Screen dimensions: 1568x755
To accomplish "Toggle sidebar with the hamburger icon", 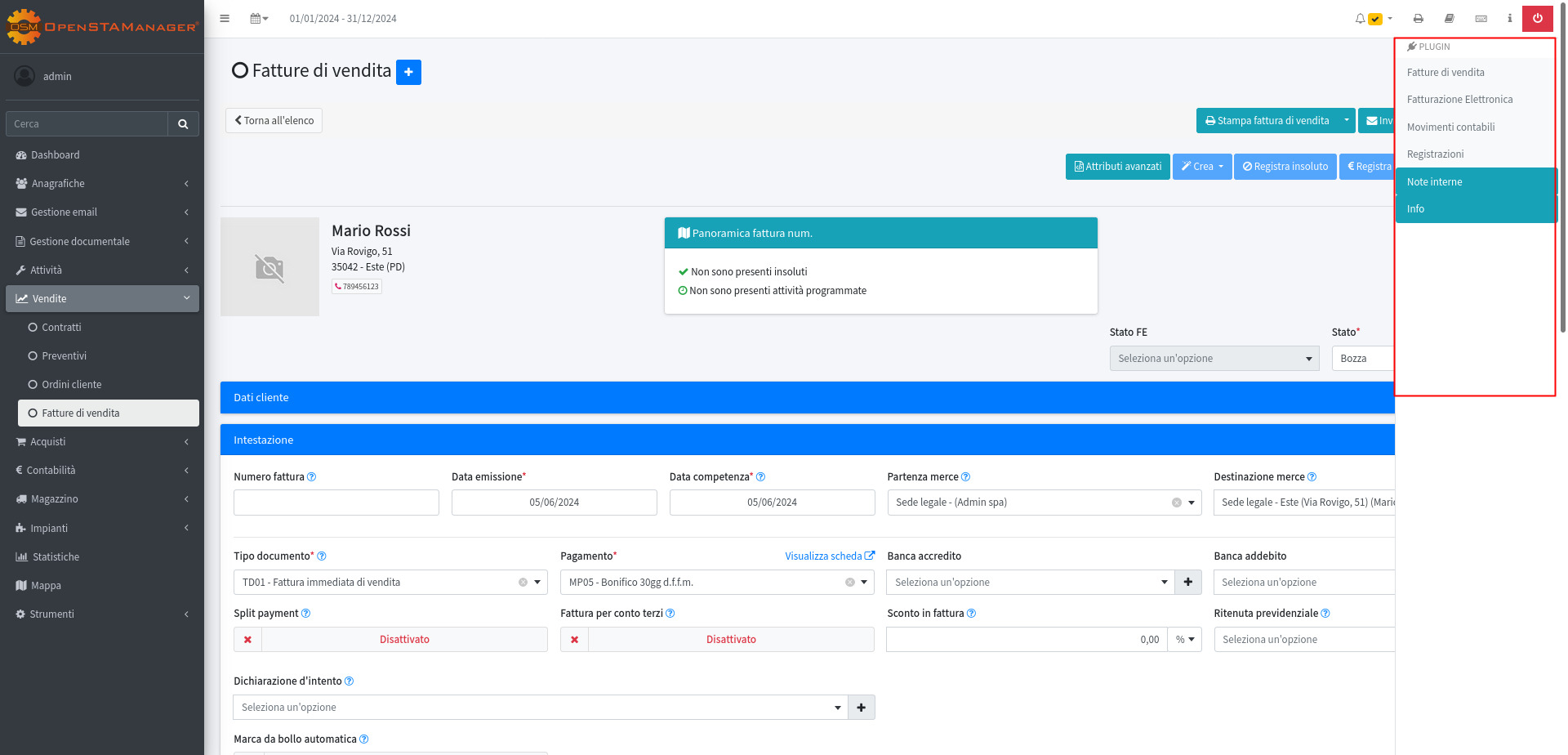I will pos(225,19).
